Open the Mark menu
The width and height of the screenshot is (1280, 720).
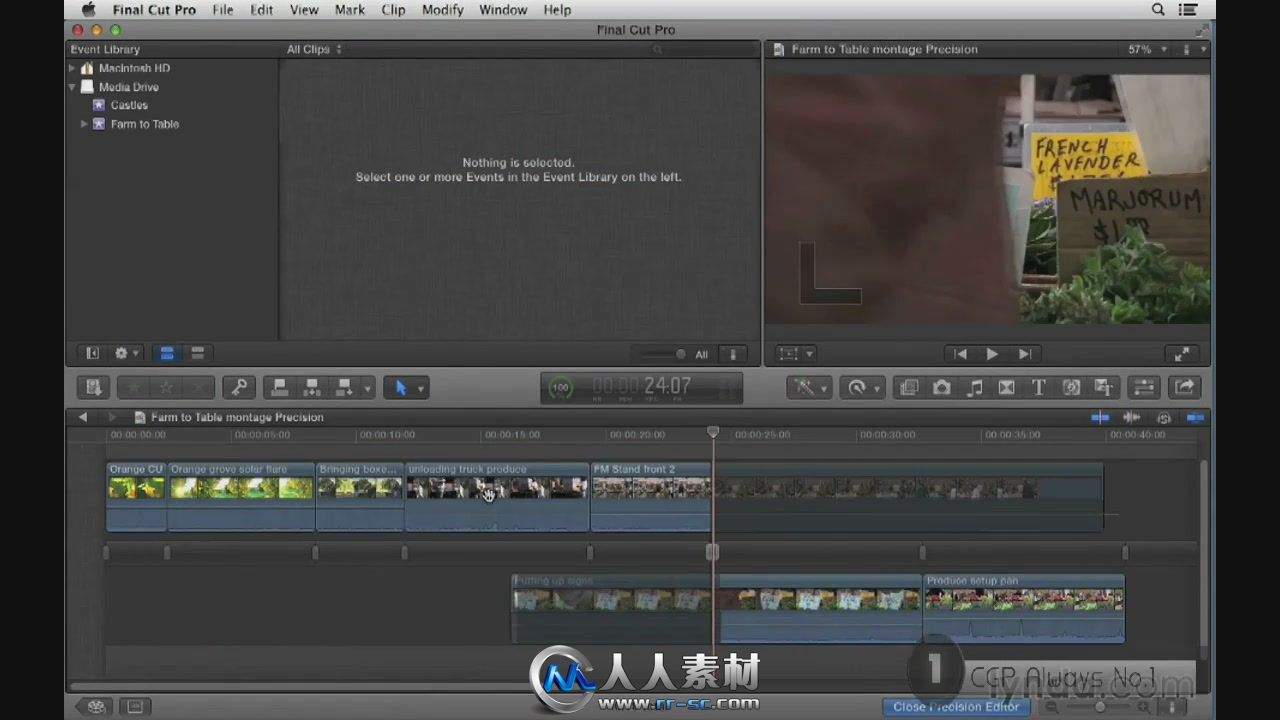(350, 10)
